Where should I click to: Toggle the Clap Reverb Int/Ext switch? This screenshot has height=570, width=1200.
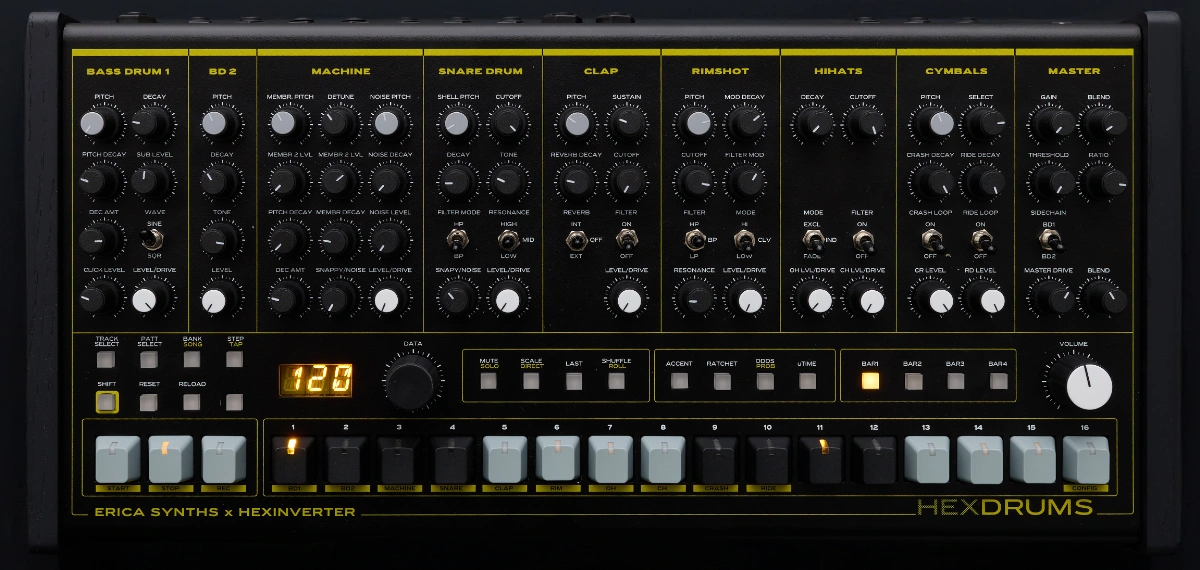pyautogui.click(x=575, y=240)
